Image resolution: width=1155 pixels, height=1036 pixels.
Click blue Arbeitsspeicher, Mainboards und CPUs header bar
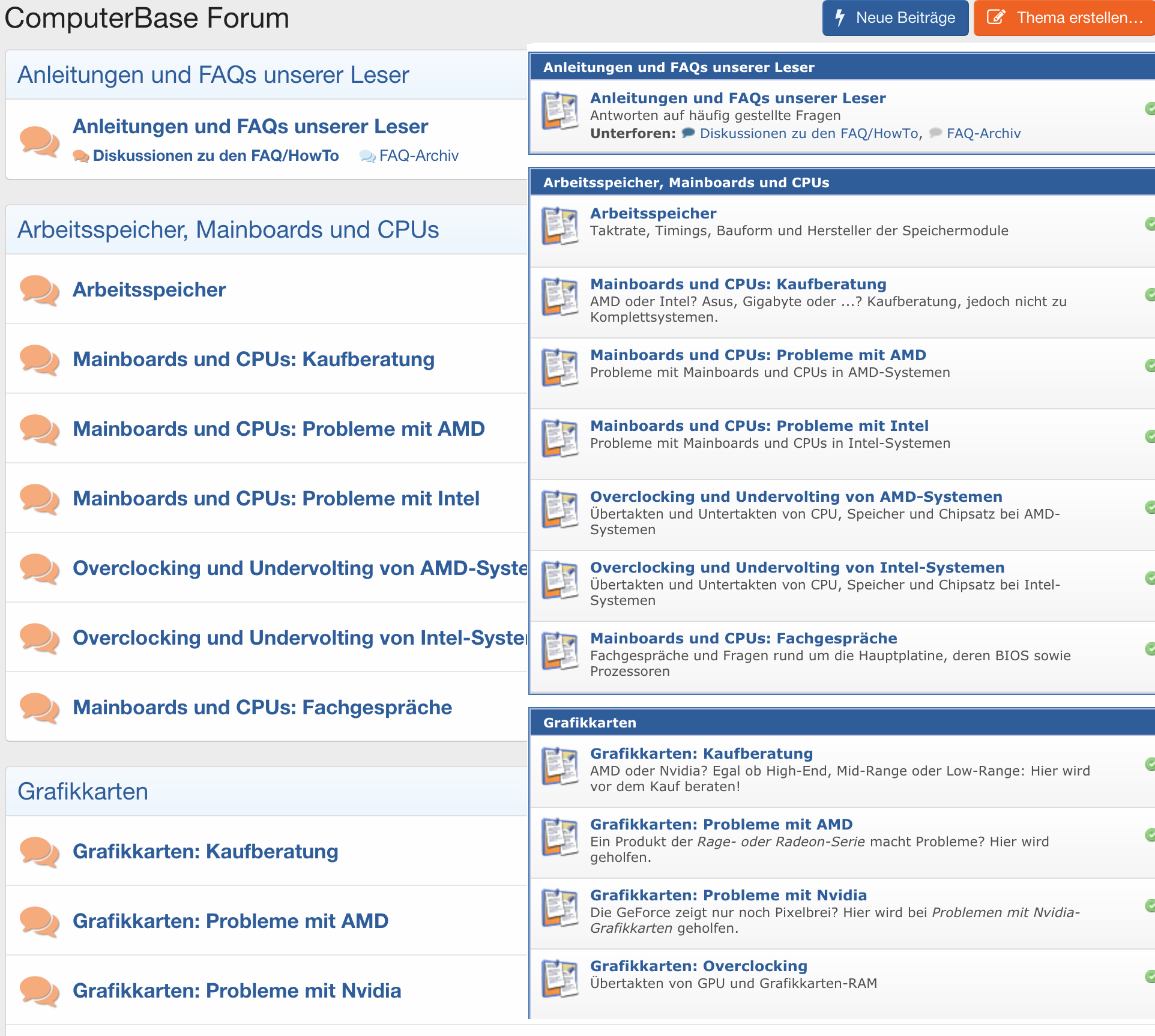(x=686, y=182)
